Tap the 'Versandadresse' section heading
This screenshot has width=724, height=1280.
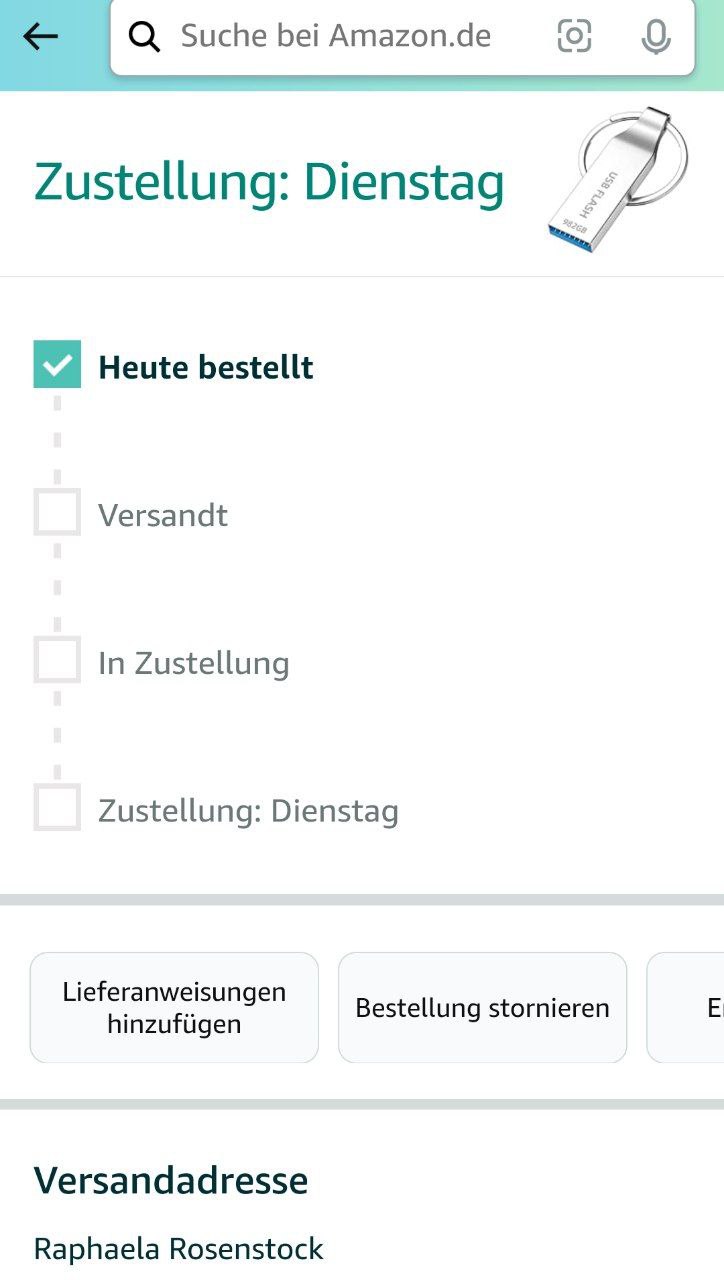(171, 1181)
